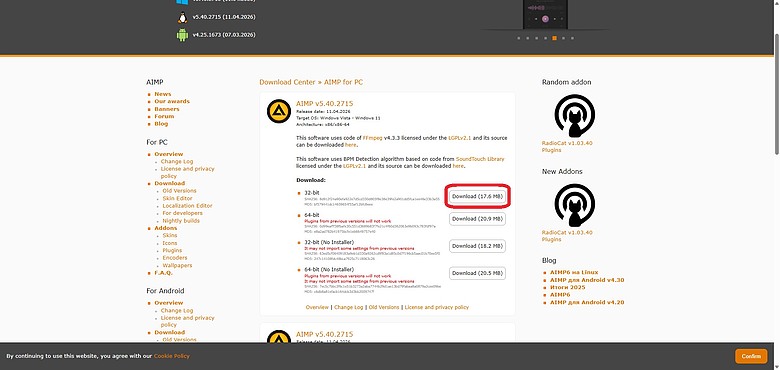780x370 pixels.
Task: Open the Banners sidebar link
Action: 167,109
